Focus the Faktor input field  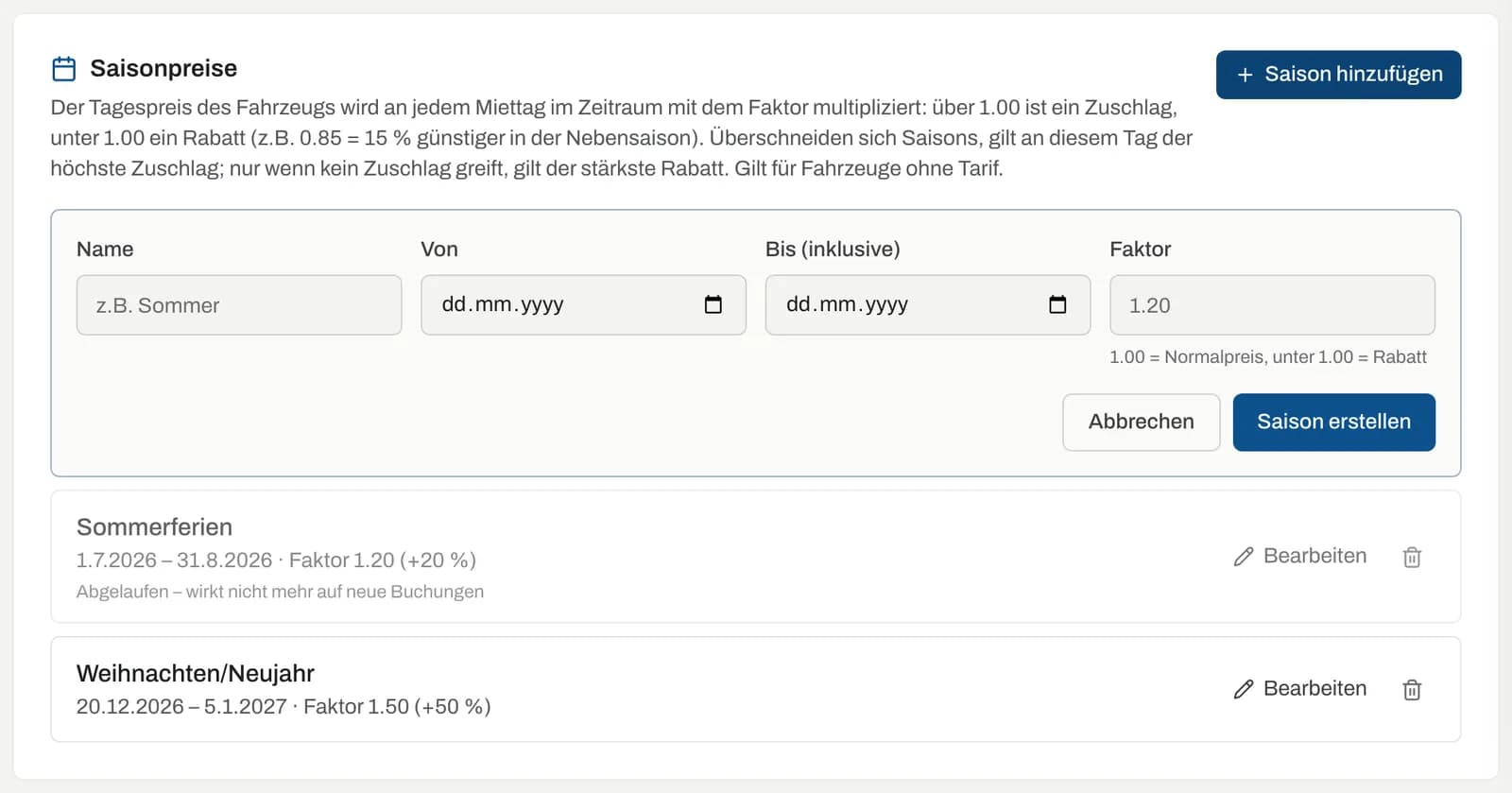pyautogui.click(x=1272, y=305)
